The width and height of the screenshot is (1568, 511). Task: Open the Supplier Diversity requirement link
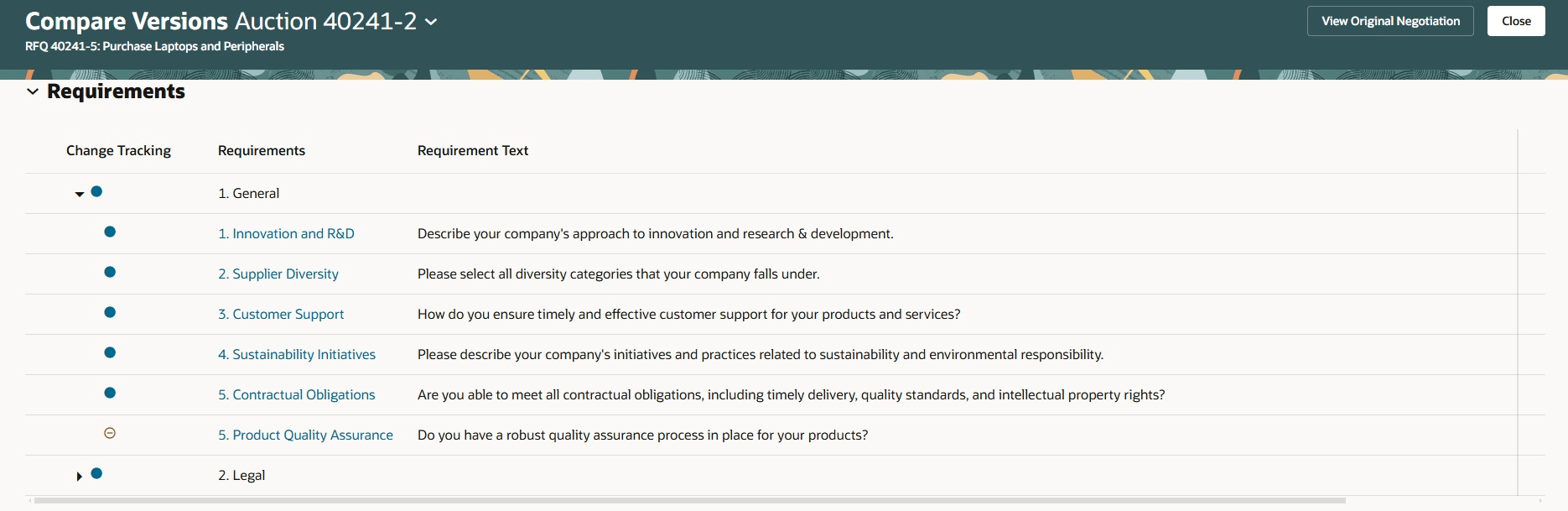(278, 274)
